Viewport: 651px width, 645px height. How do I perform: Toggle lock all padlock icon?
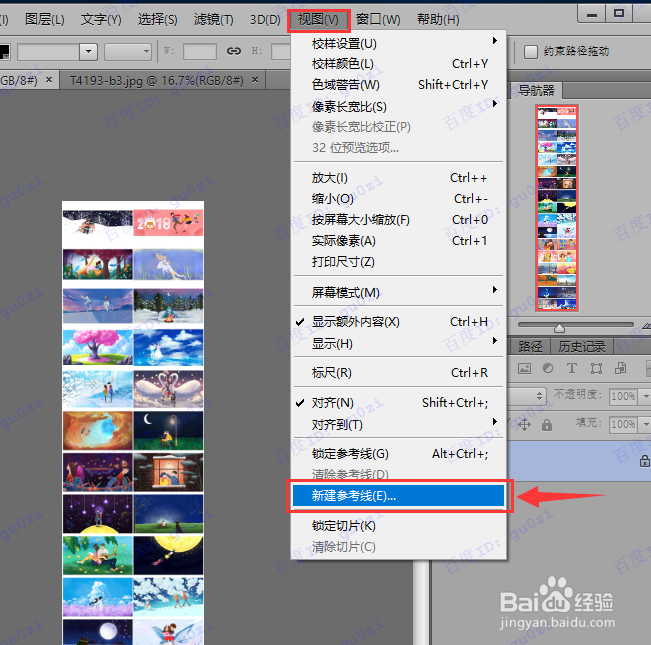point(547,425)
